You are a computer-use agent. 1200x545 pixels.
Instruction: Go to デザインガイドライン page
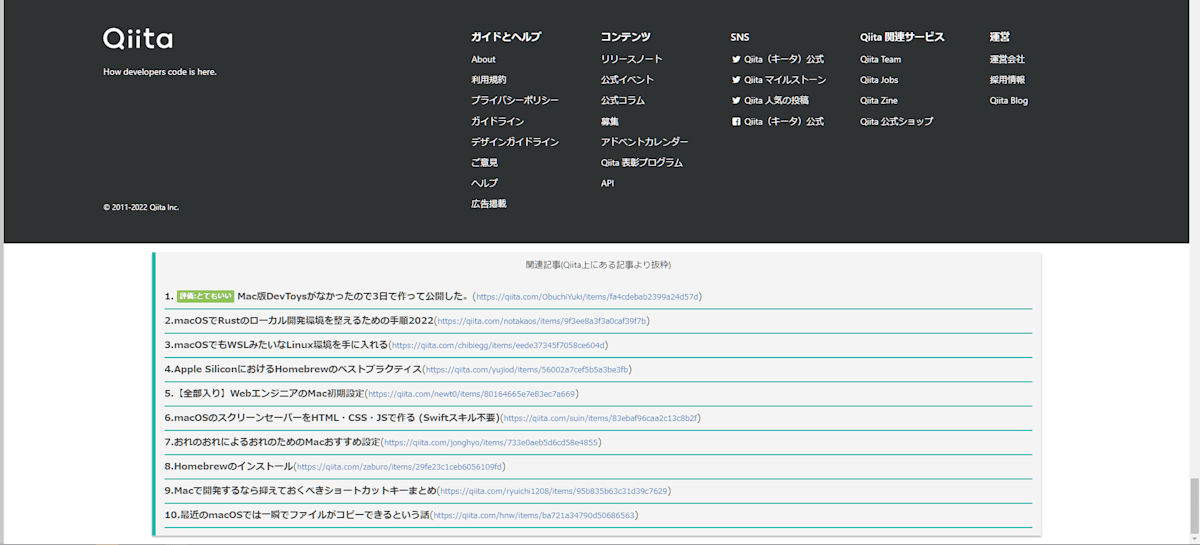click(x=515, y=142)
